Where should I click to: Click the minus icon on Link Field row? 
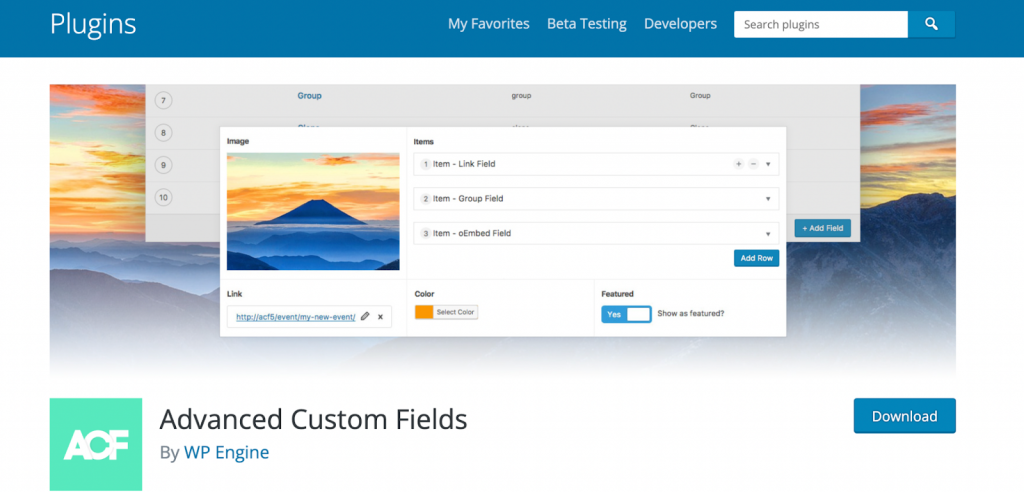753,164
